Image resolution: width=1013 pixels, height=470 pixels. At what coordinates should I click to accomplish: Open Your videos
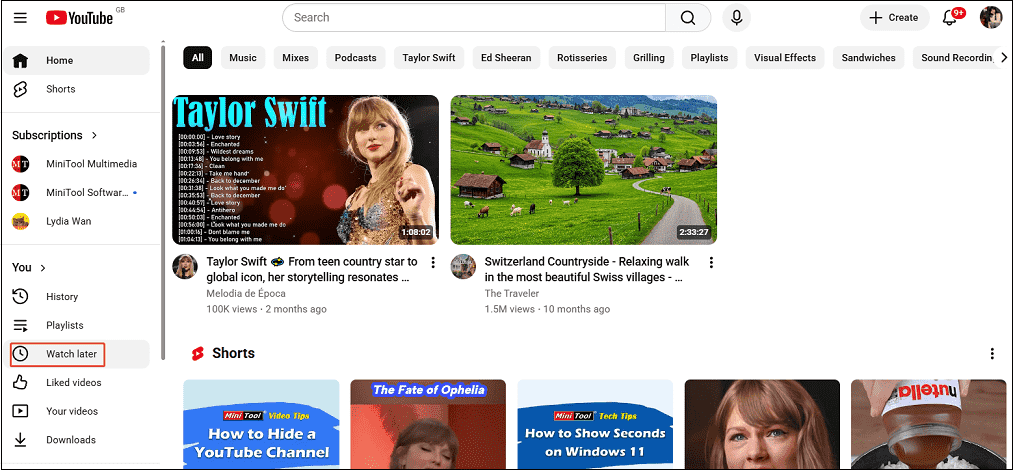coord(76,411)
